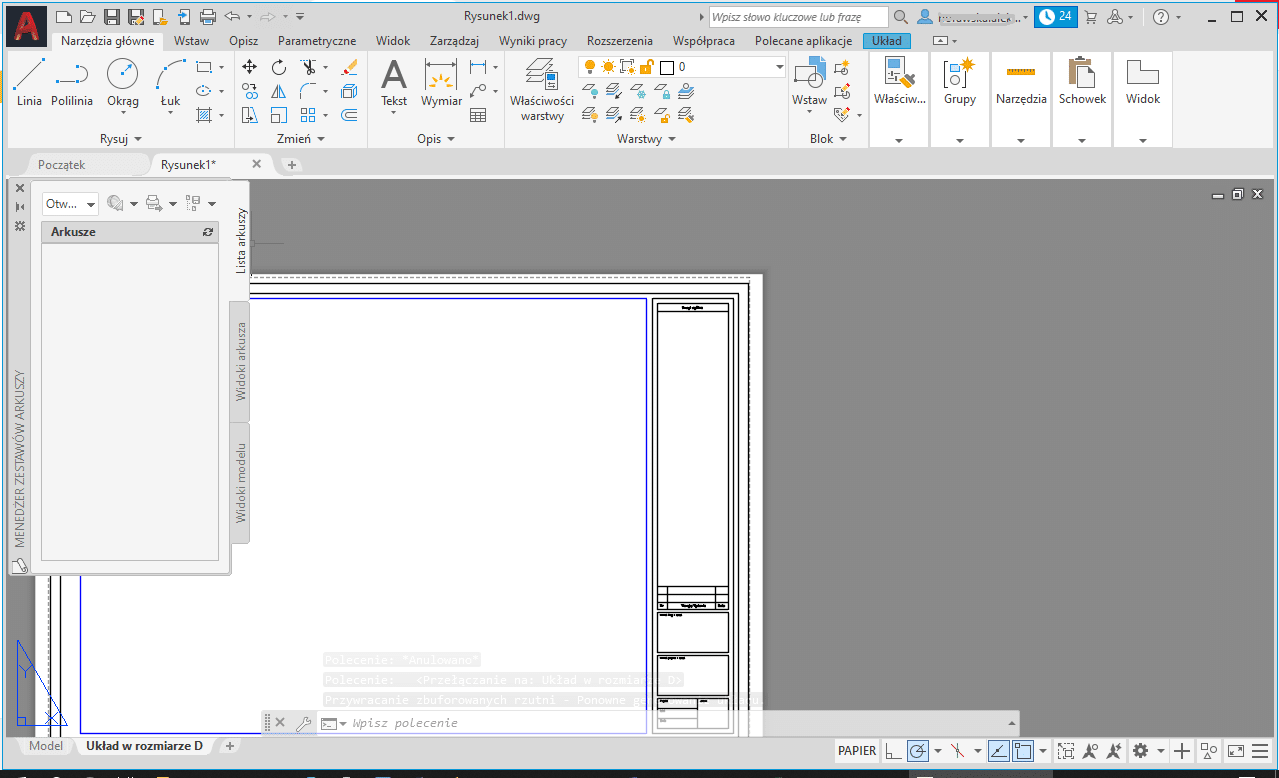Click the Hatch tool icon

[x=204, y=115]
